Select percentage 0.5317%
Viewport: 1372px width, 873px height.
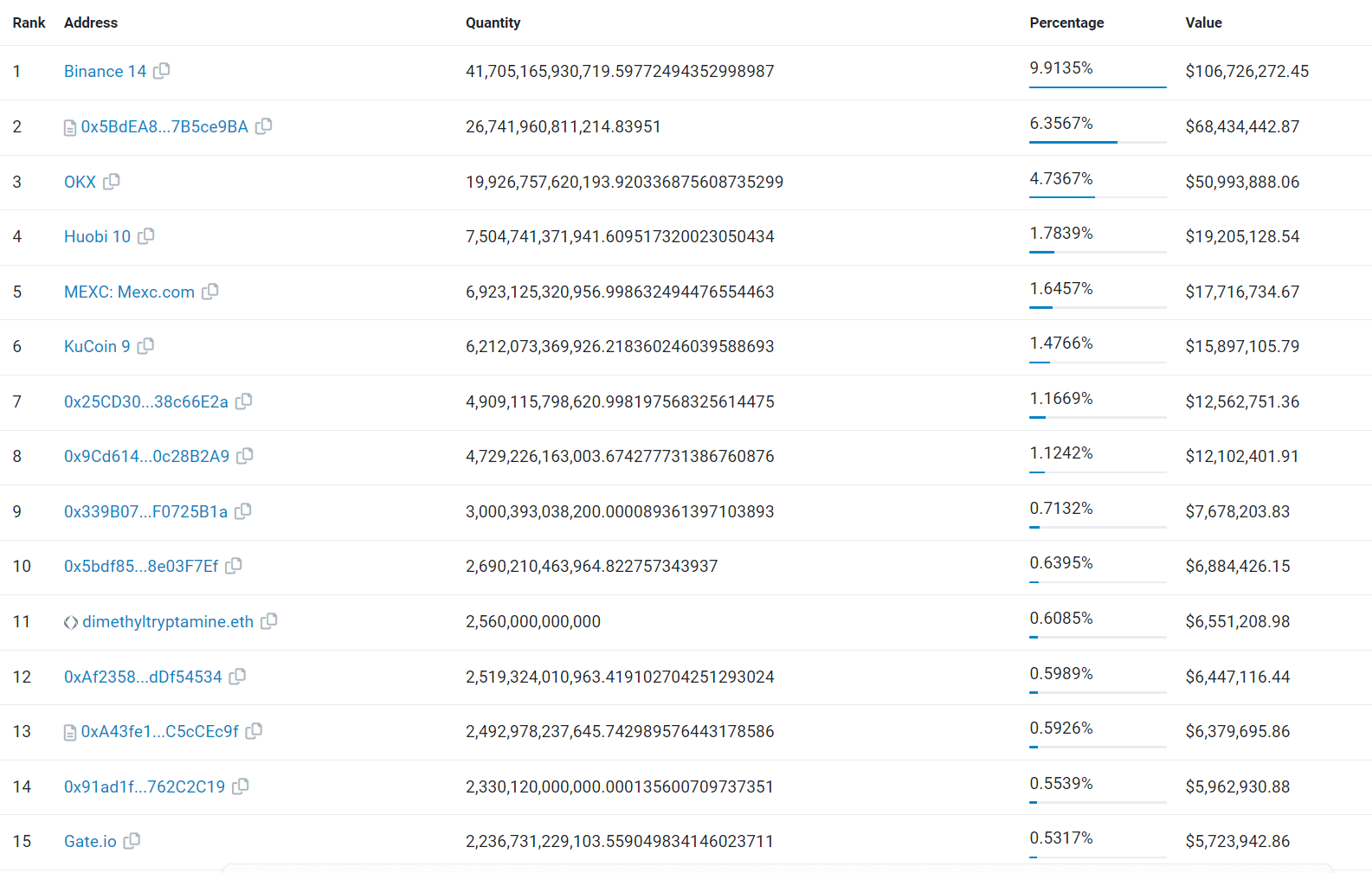pyautogui.click(x=1061, y=838)
